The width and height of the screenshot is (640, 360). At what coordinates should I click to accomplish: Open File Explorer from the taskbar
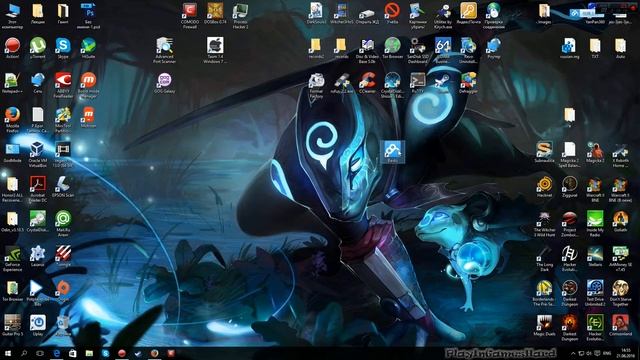click(x=89, y=353)
